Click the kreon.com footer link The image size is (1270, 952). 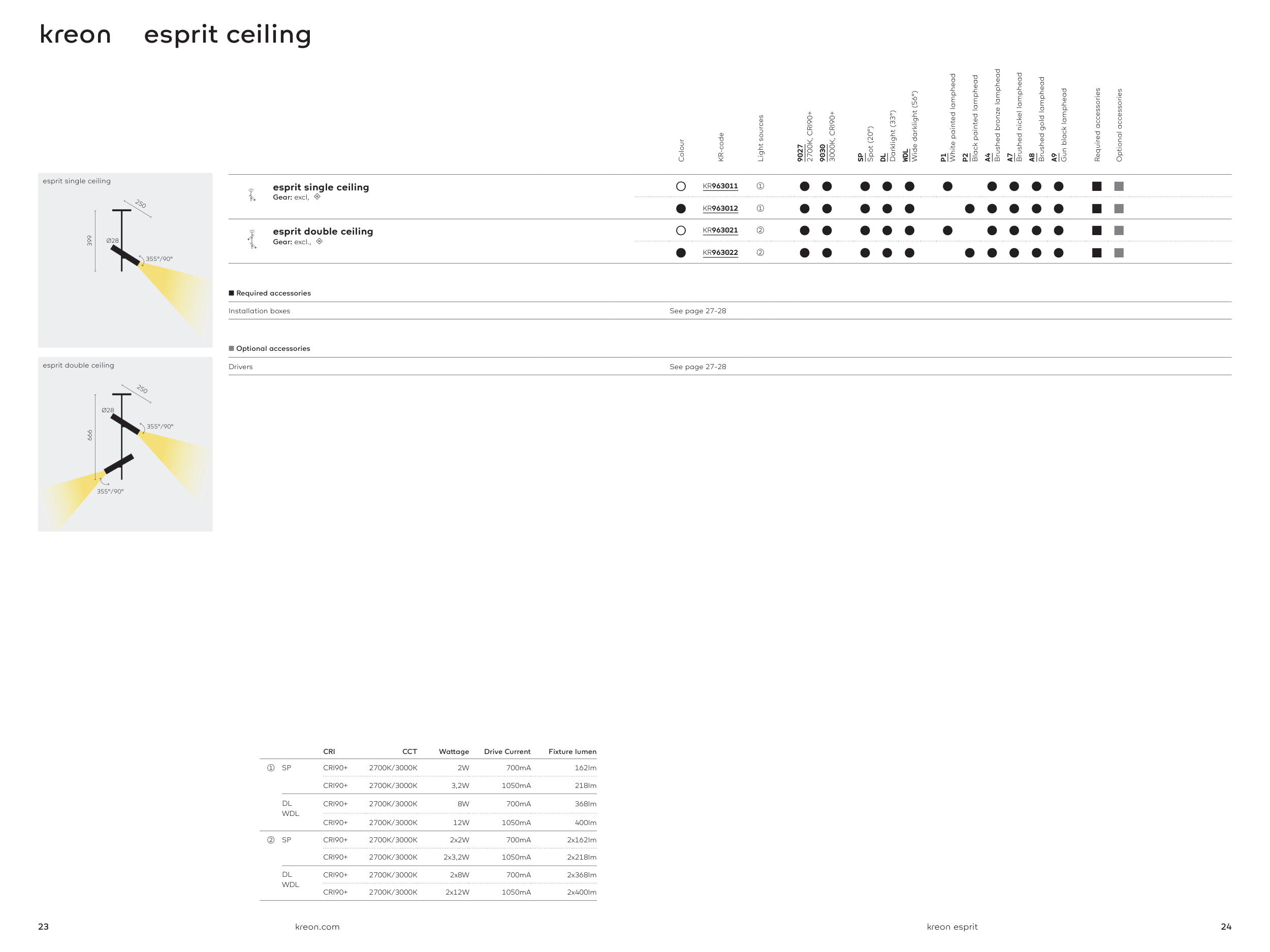(x=317, y=927)
